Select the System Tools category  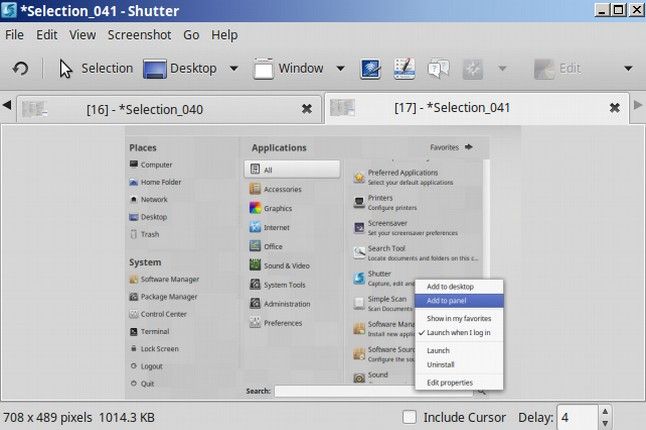pos(277,285)
